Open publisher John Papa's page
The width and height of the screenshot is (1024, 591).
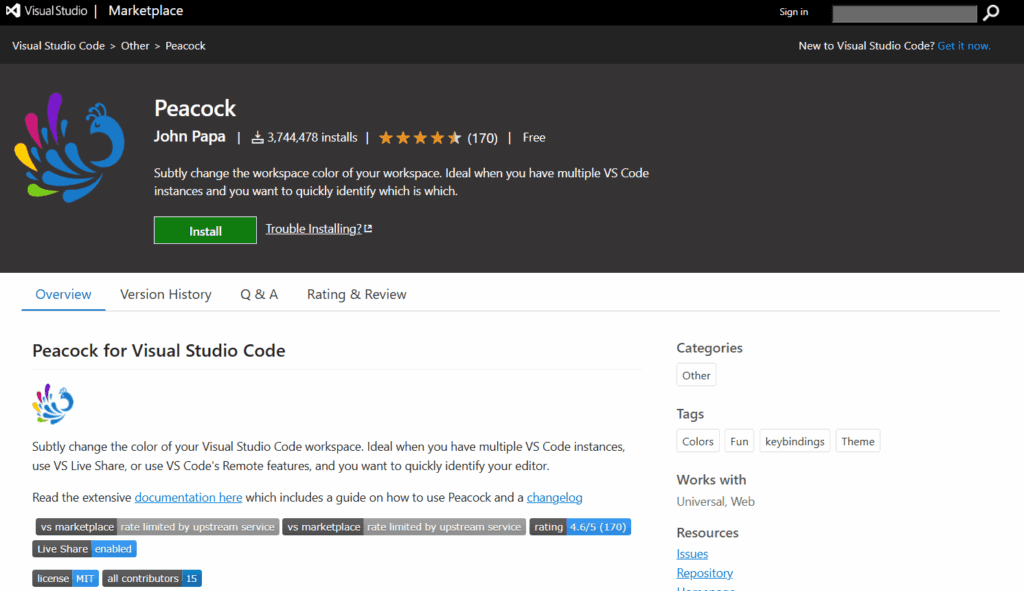[189, 136]
